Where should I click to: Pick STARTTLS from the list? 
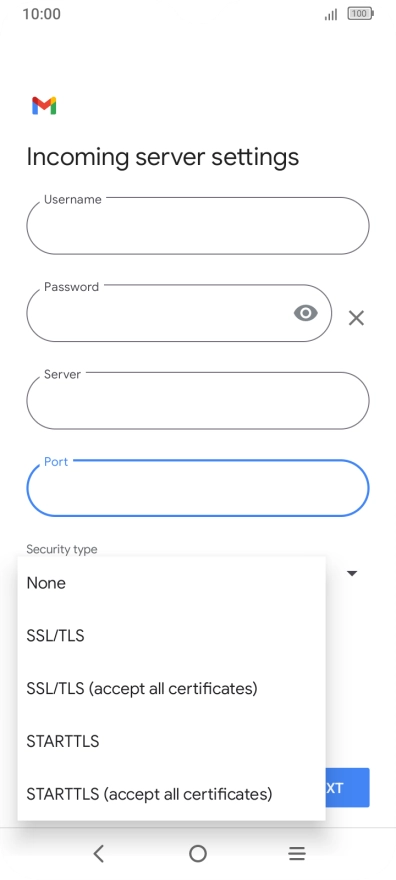(x=172, y=741)
